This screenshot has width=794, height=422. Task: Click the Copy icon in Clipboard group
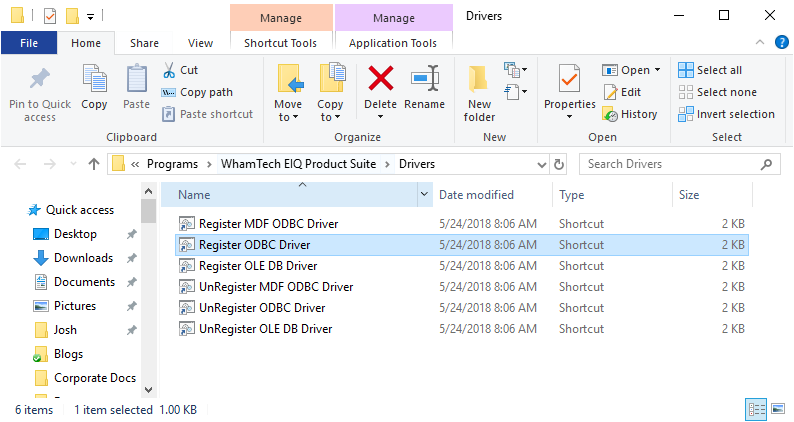(94, 80)
